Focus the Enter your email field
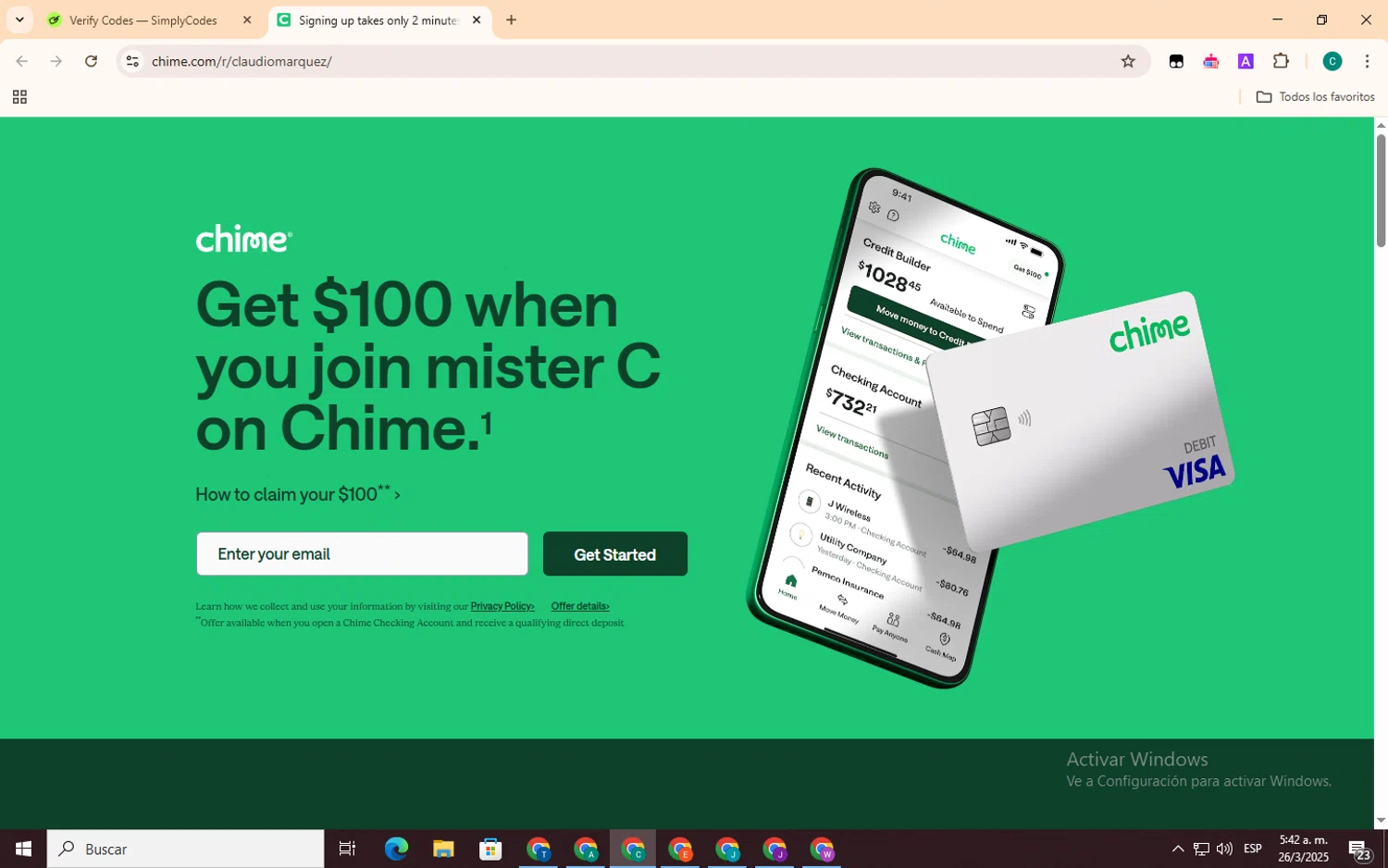The height and width of the screenshot is (868, 1388). point(362,553)
